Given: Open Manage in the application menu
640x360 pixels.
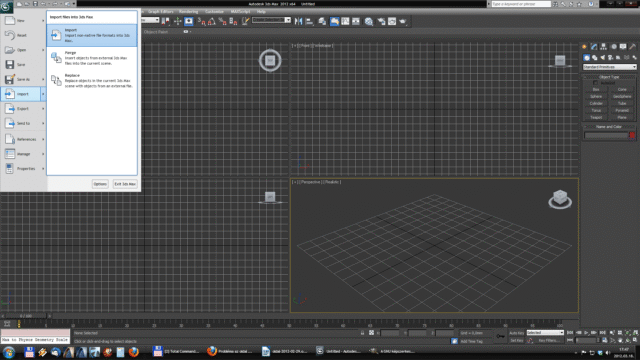Looking at the screenshot, I should coord(23,154).
